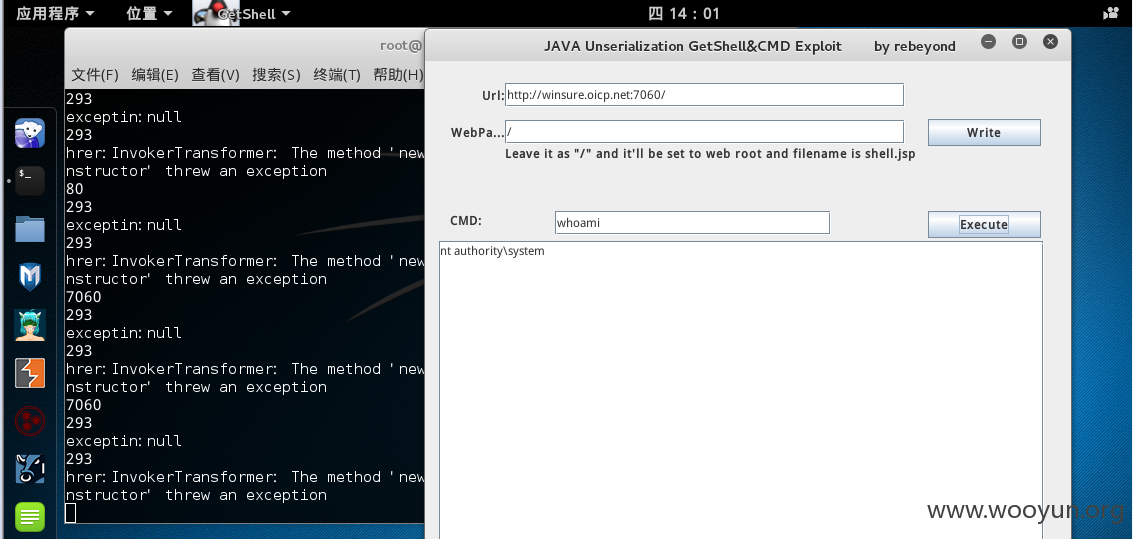The height and width of the screenshot is (539, 1133).
Task: Click the by rebeyond author text
Action: (x=915, y=46)
